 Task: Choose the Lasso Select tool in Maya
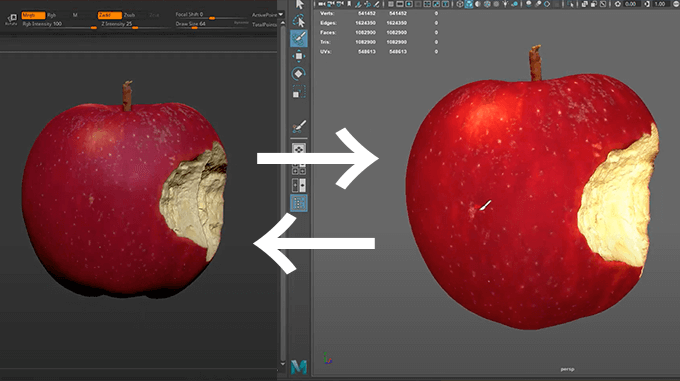(x=299, y=21)
